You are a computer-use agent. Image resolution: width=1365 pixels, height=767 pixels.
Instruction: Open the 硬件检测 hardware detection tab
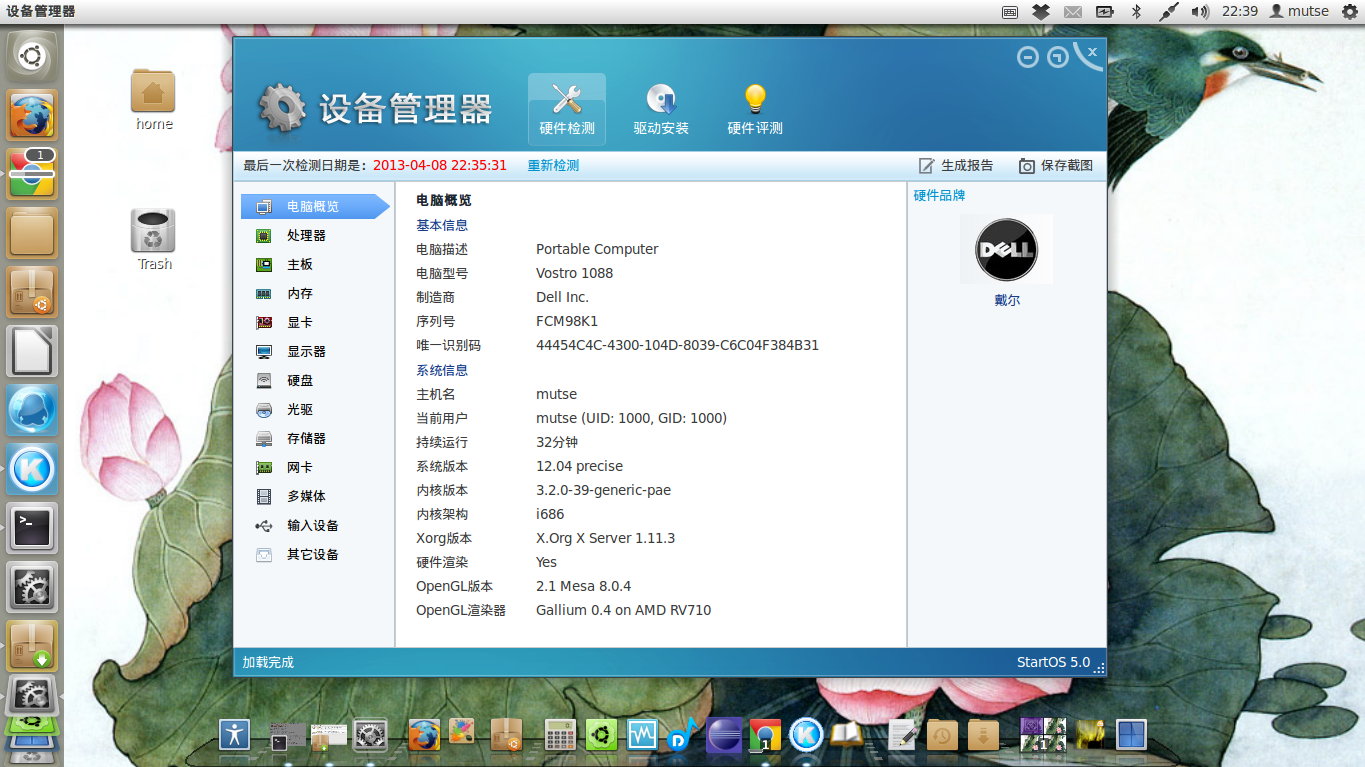[x=567, y=109]
